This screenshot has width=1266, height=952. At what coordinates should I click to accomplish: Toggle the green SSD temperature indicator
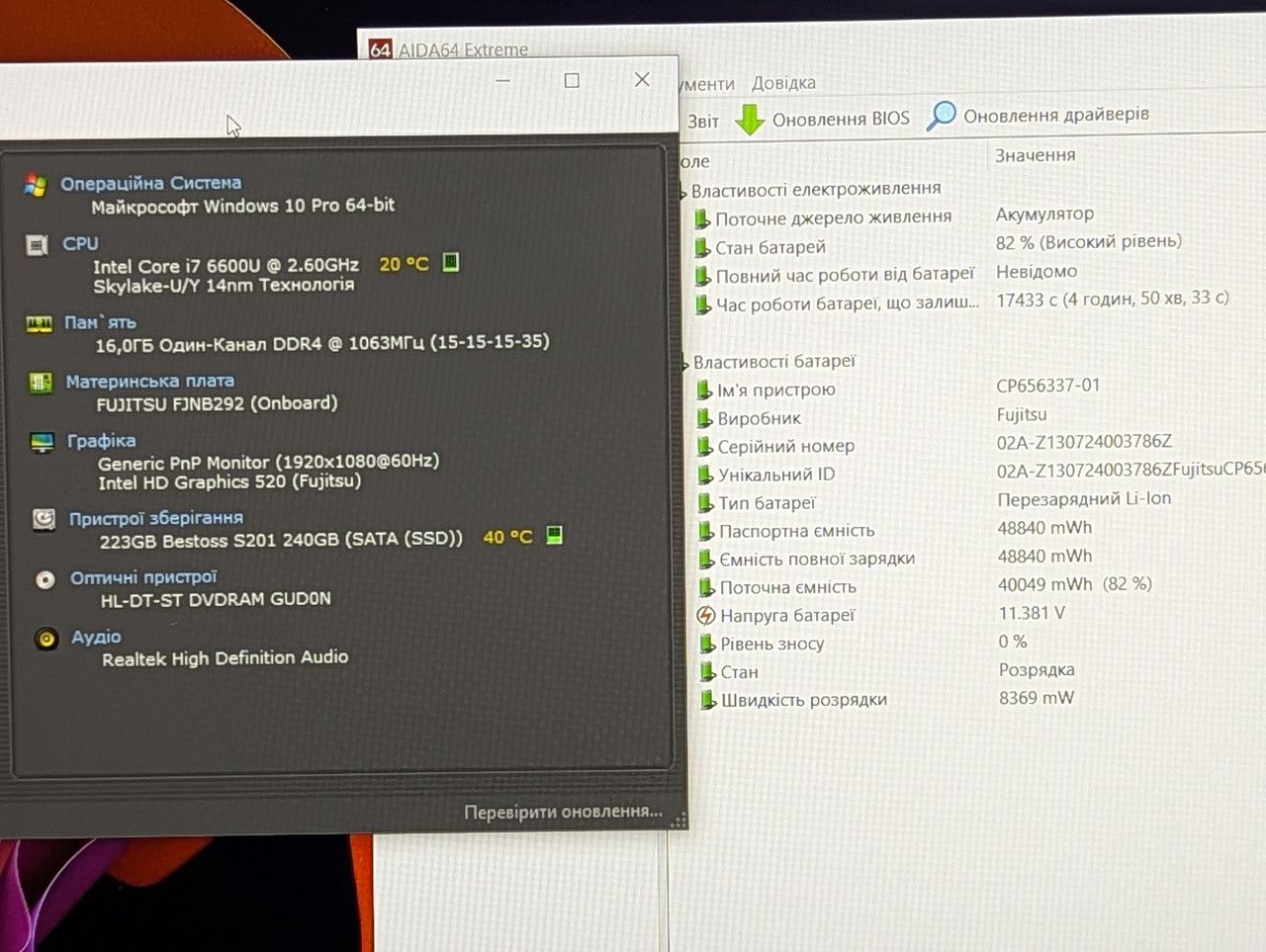coord(554,535)
